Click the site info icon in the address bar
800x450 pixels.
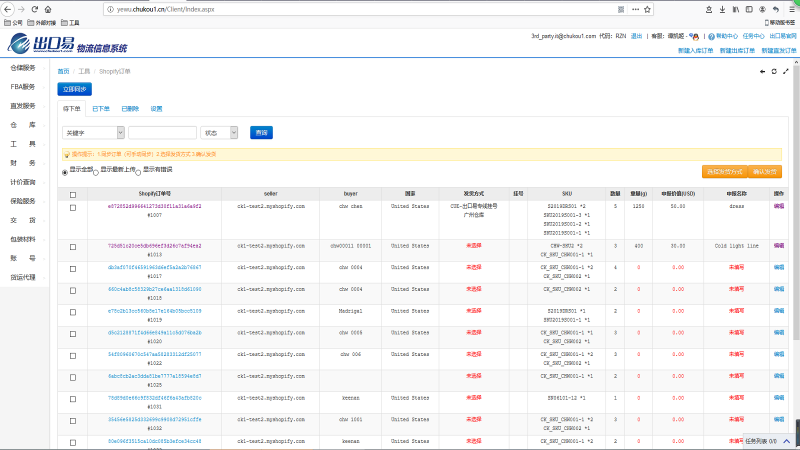coord(110,9)
